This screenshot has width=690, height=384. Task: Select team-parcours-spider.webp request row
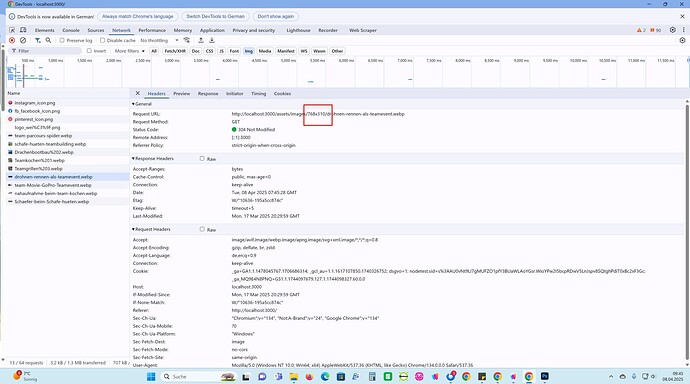click(68, 135)
